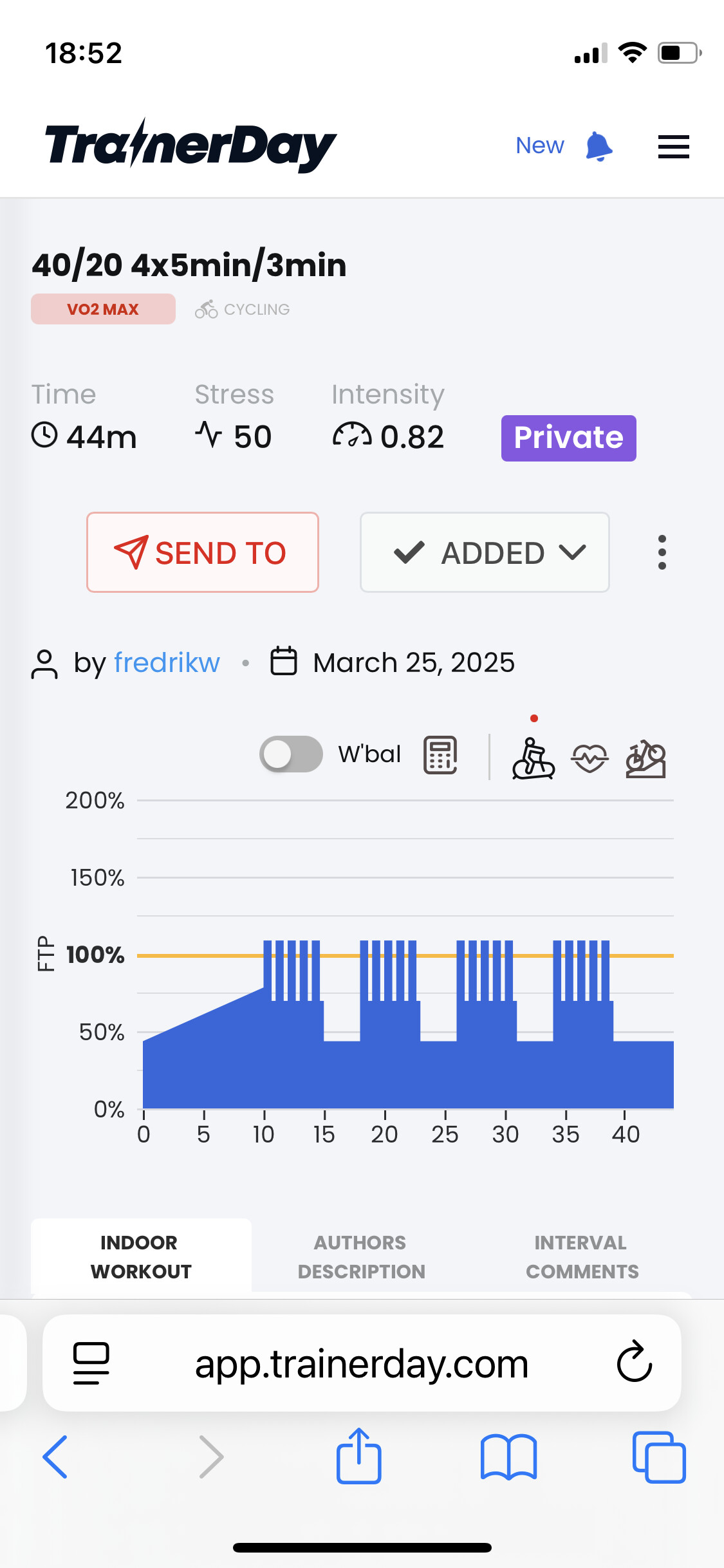Select the outdoor slope cycling icon

[x=645, y=758]
